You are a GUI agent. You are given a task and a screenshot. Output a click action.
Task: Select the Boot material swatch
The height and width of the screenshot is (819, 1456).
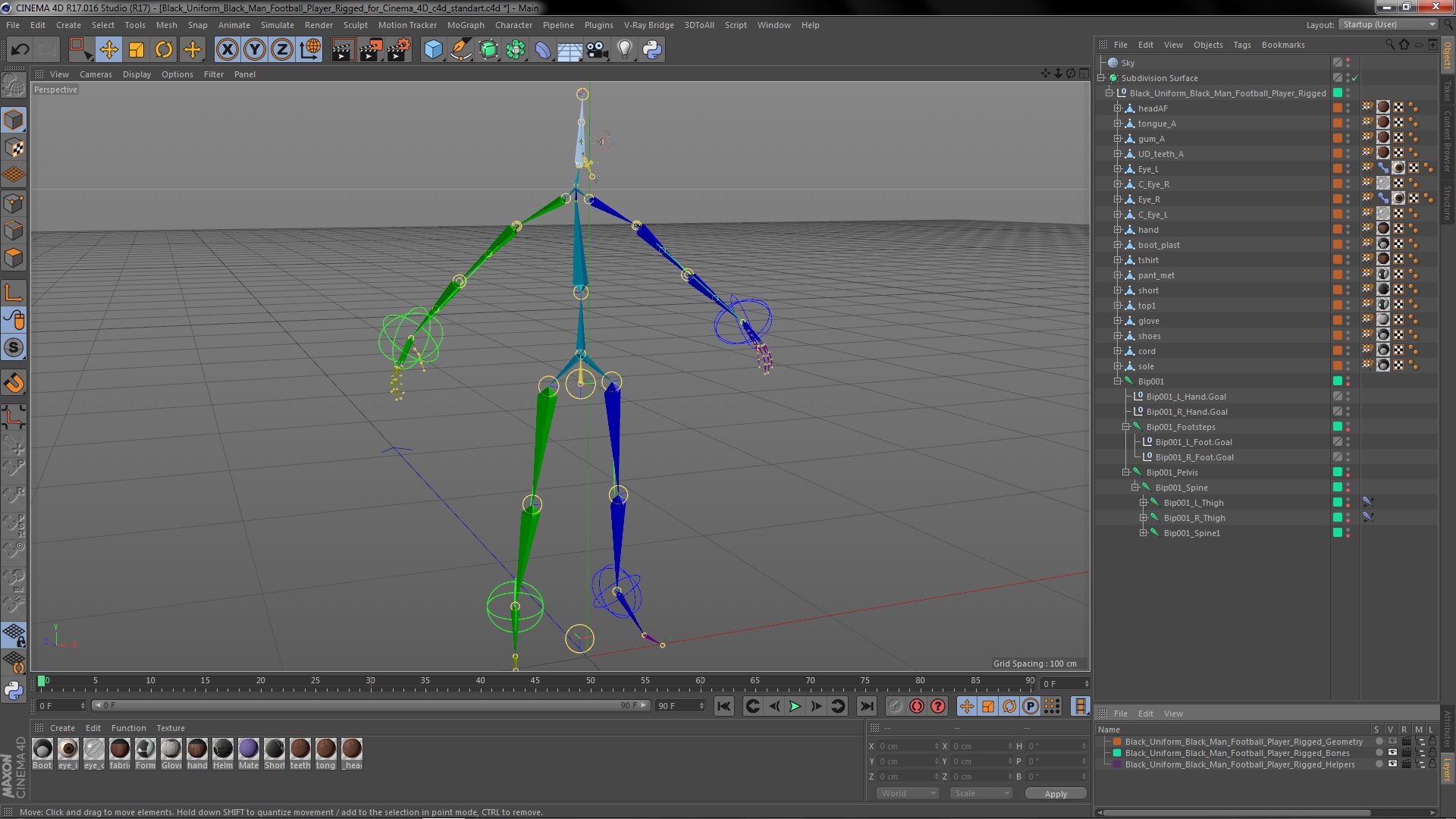[42, 749]
